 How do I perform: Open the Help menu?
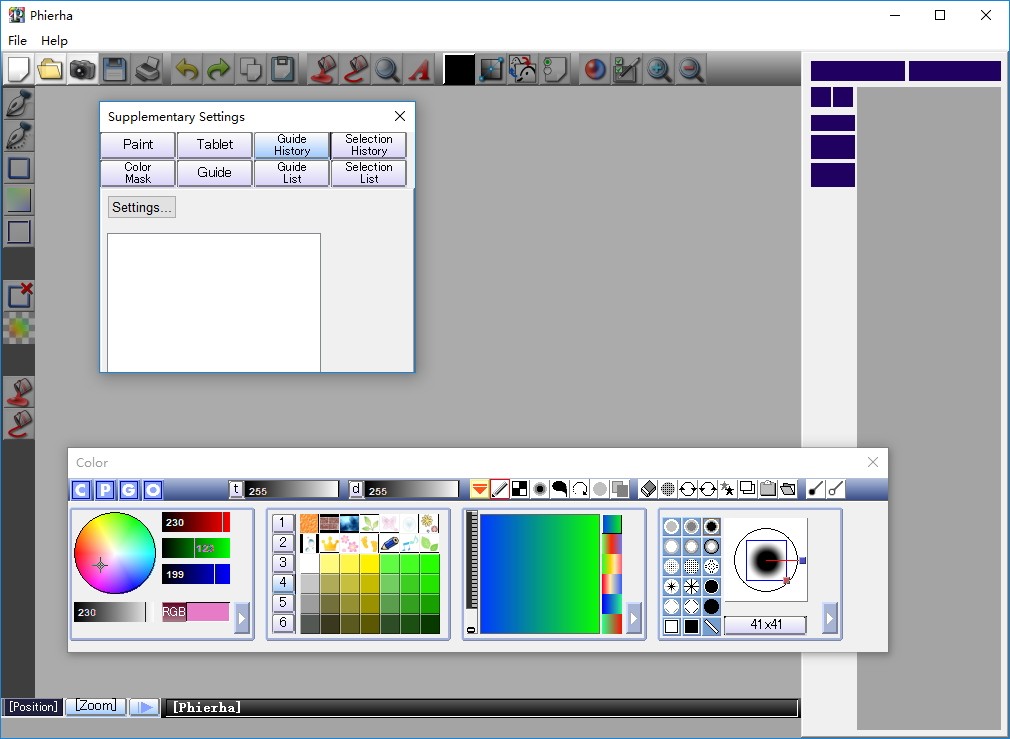pos(54,41)
